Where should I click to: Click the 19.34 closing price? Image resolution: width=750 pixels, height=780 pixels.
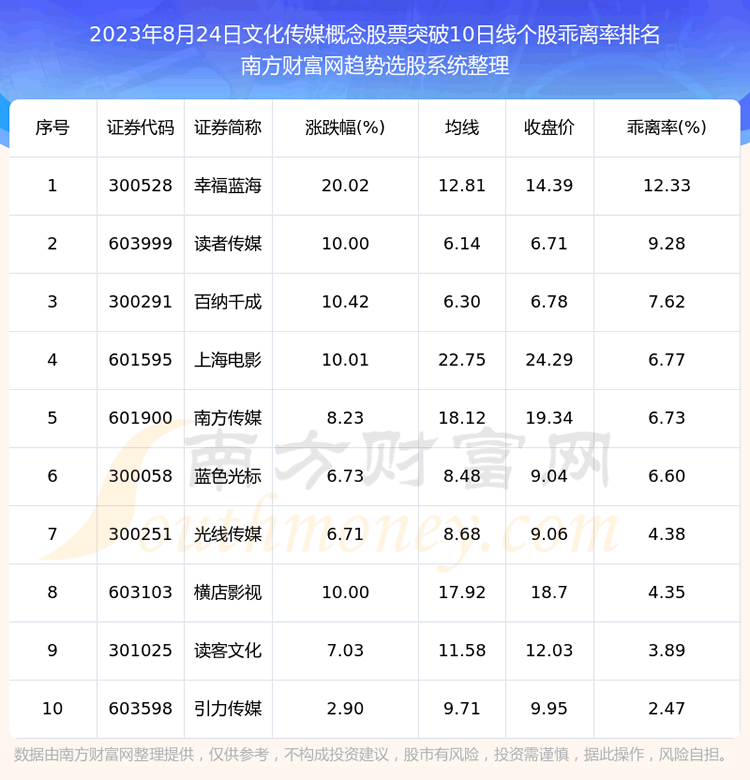(549, 418)
